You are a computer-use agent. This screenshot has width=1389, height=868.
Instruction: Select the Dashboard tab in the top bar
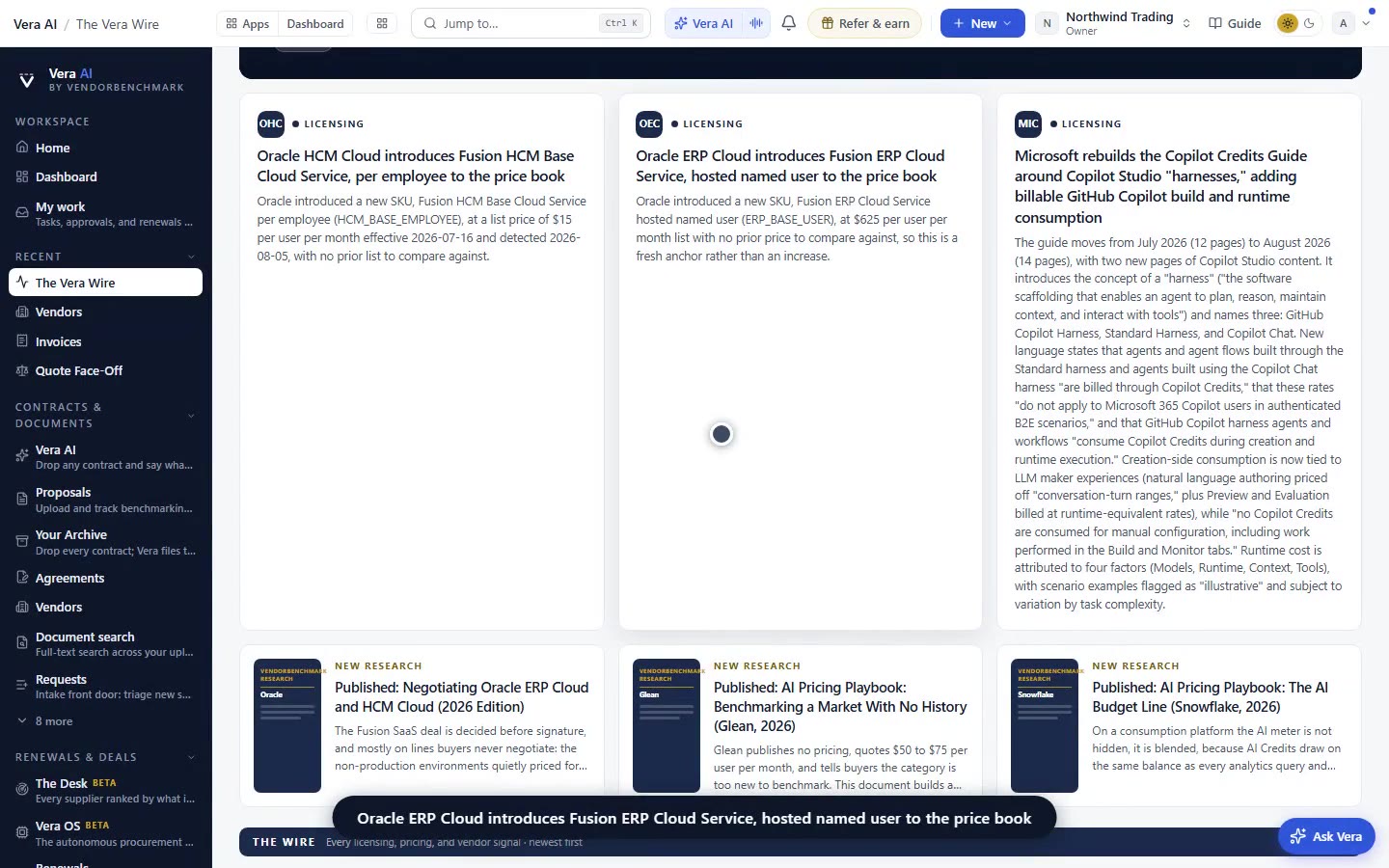click(x=315, y=23)
